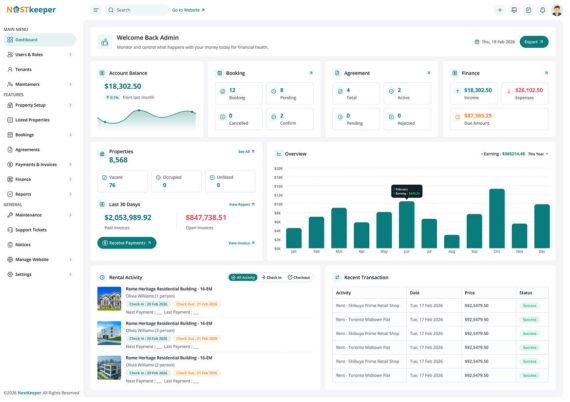The width and height of the screenshot is (570, 402).
Task: Expand the Payments & Invoices chevron
Action: (70, 165)
